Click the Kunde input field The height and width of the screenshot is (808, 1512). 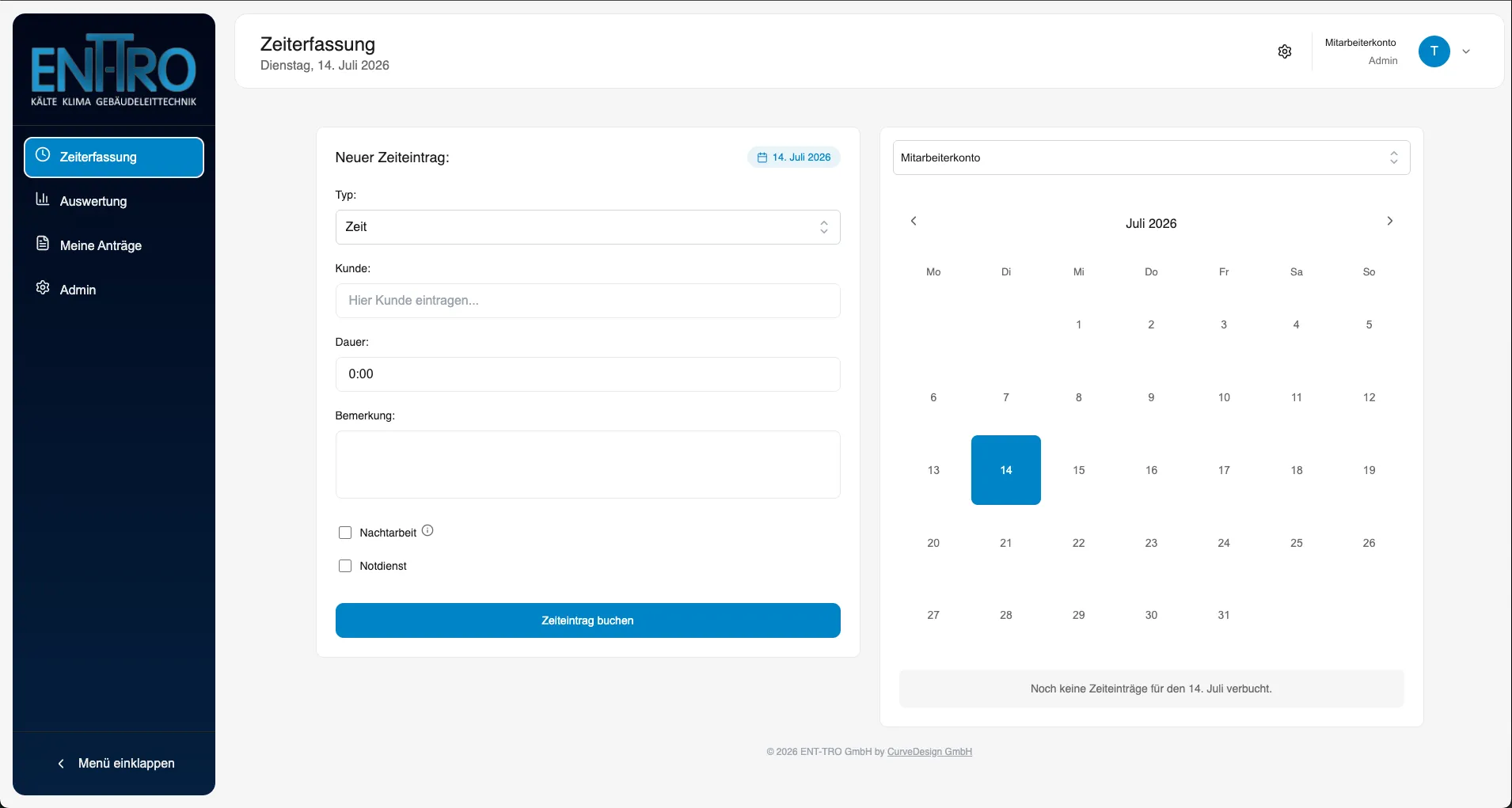pyautogui.click(x=587, y=301)
